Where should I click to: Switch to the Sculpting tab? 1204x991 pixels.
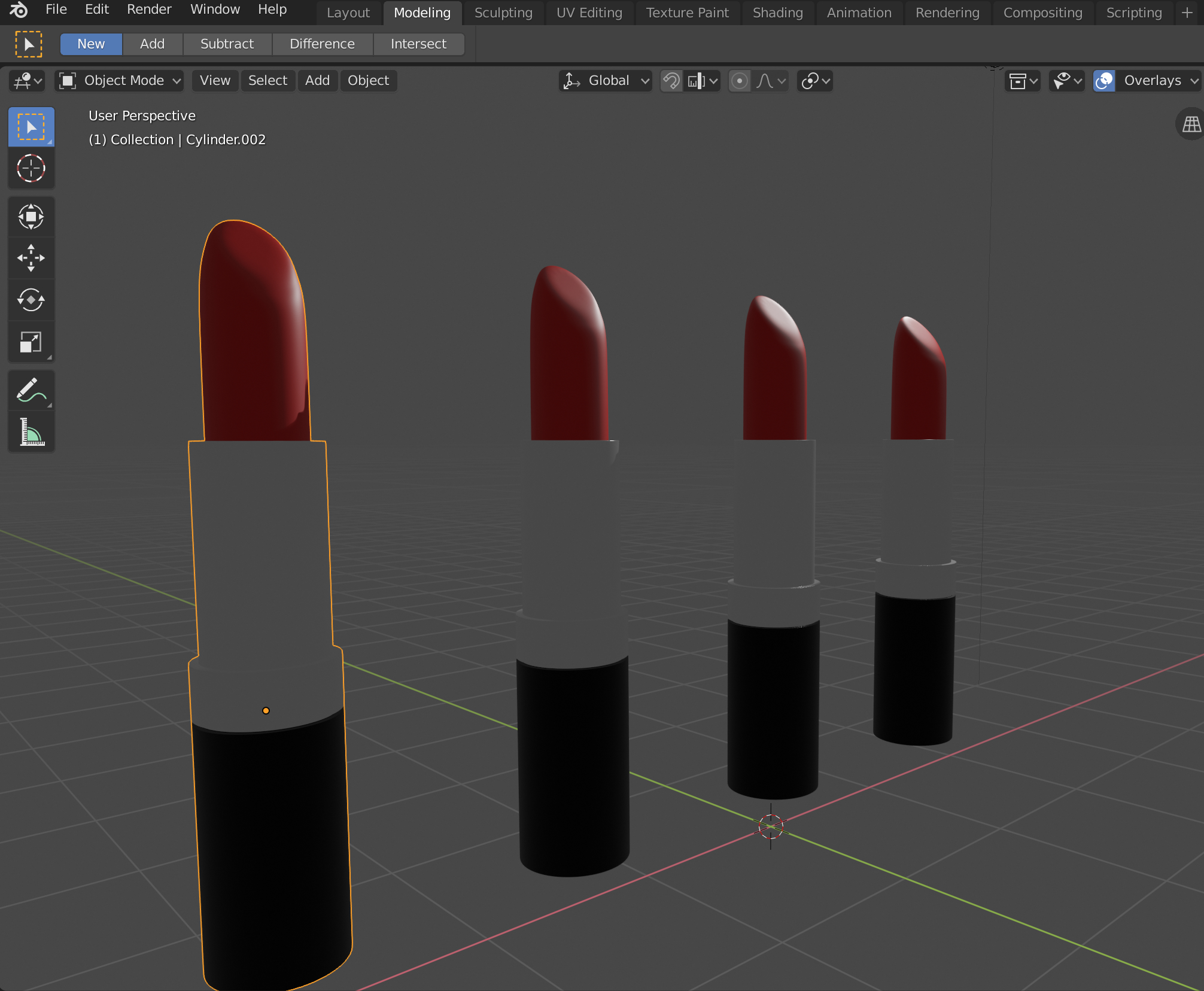[x=503, y=12]
